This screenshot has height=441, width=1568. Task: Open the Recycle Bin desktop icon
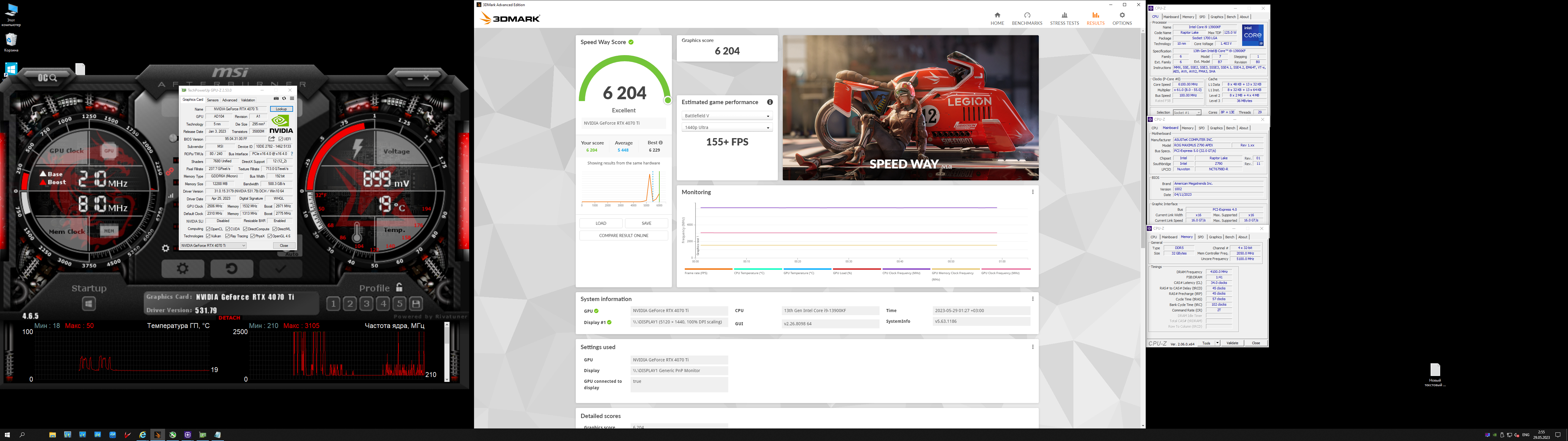(11, 43)
